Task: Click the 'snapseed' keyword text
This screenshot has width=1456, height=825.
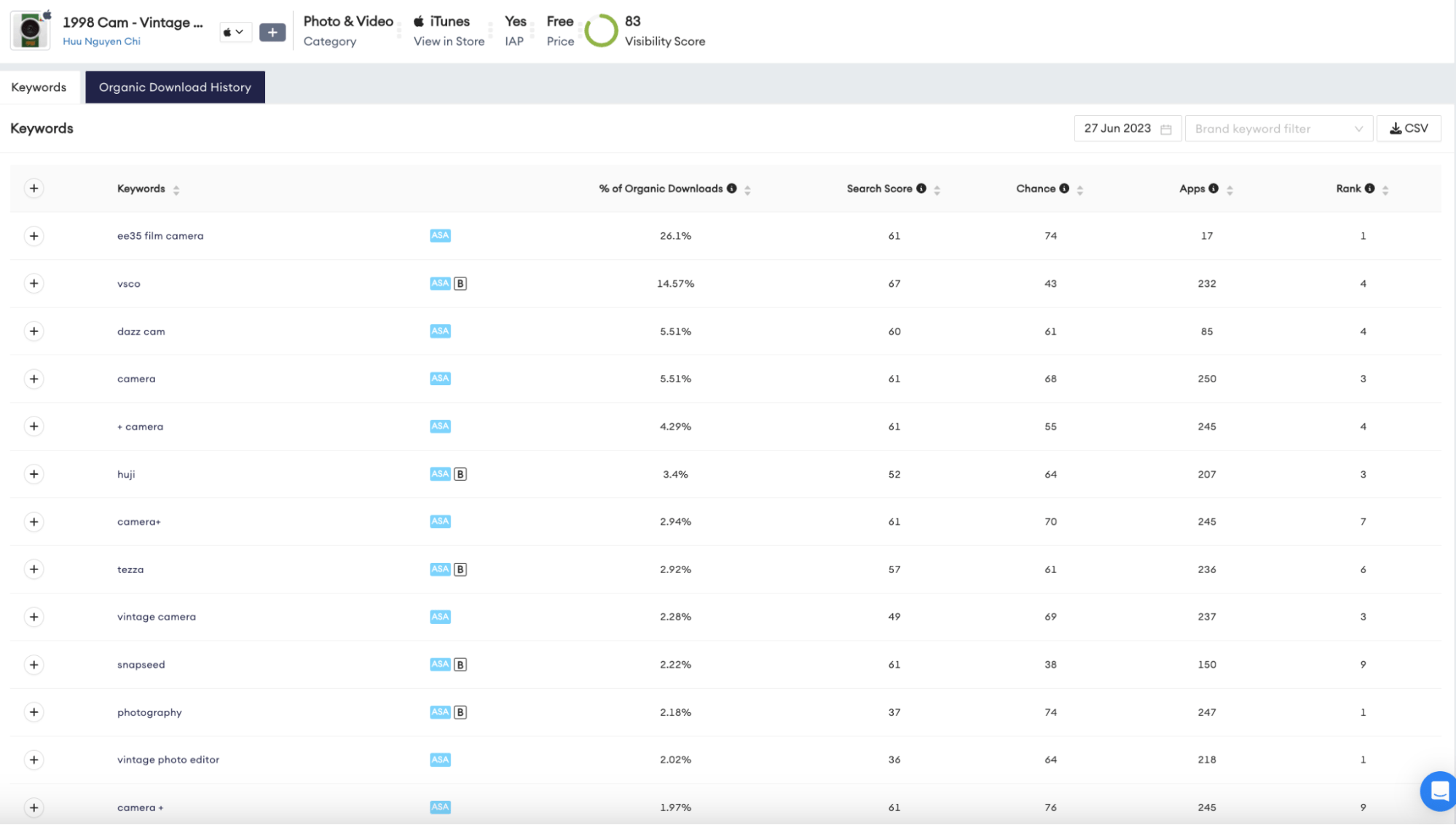Action: (141, 665)
